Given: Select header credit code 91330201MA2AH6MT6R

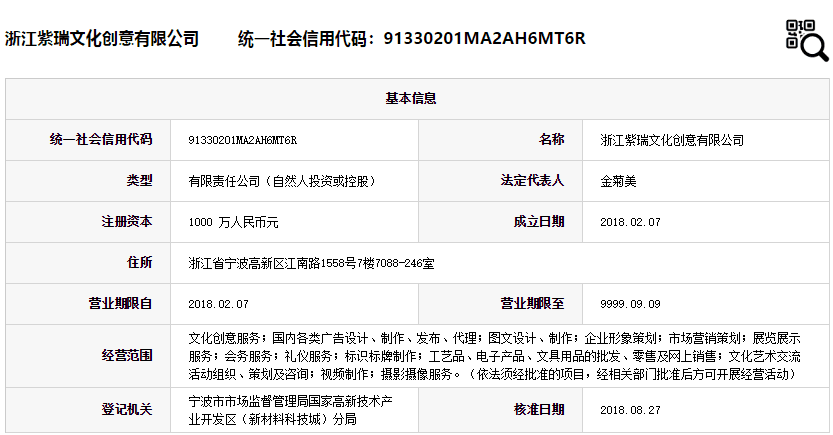Looking at the screenshot, I should pos(484,39).
